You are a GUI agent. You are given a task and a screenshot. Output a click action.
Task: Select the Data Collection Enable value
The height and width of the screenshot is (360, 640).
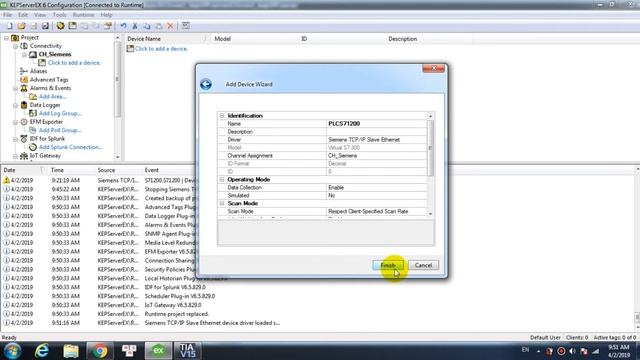pos(376,188)
